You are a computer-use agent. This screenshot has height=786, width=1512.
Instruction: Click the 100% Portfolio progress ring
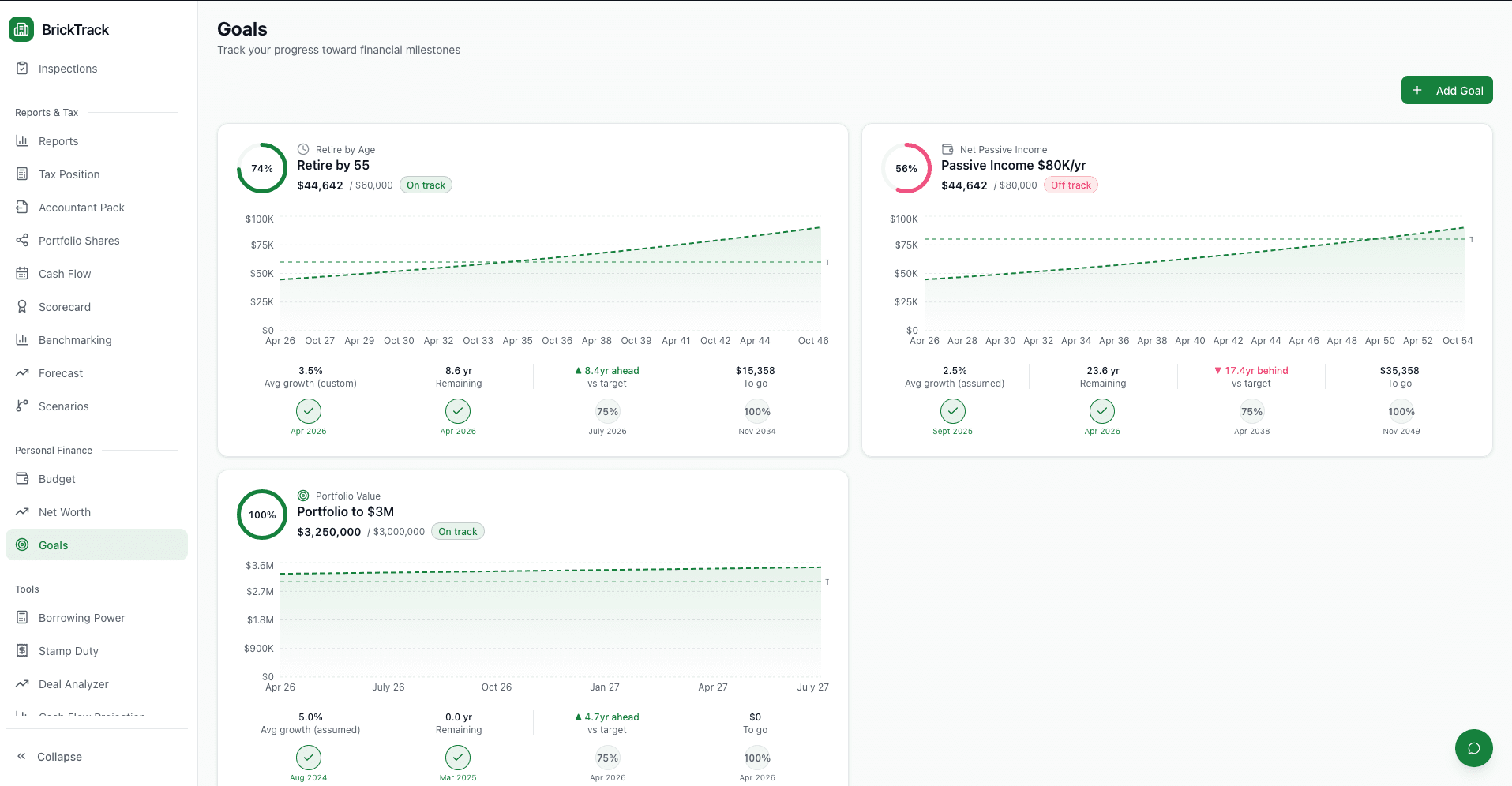coord(262,515)
